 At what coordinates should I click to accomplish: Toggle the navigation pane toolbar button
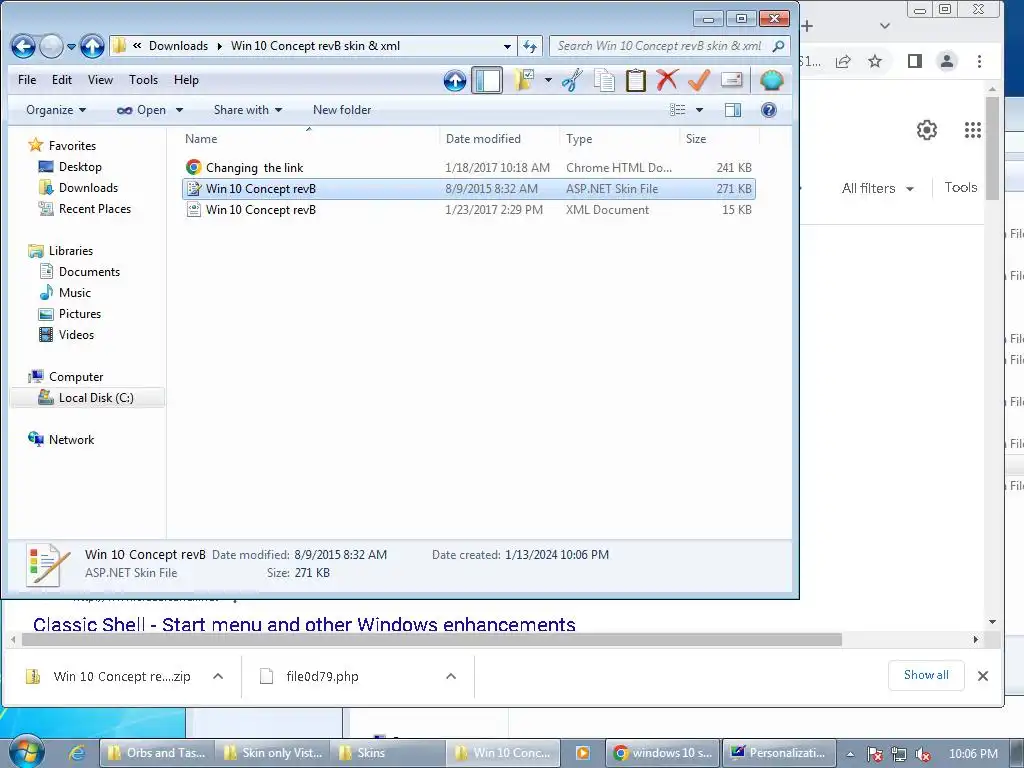click(x=487, y=80)
